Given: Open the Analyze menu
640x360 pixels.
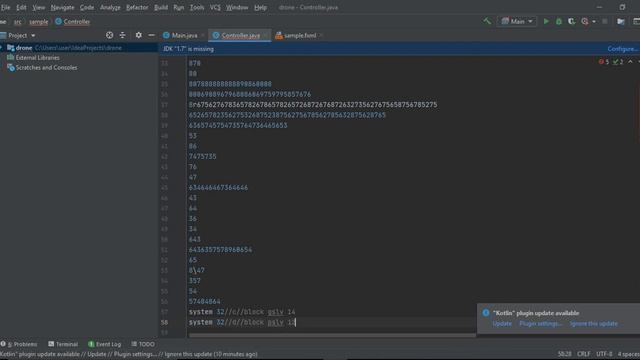Looking at the screenshot, I should coord(110,7).
